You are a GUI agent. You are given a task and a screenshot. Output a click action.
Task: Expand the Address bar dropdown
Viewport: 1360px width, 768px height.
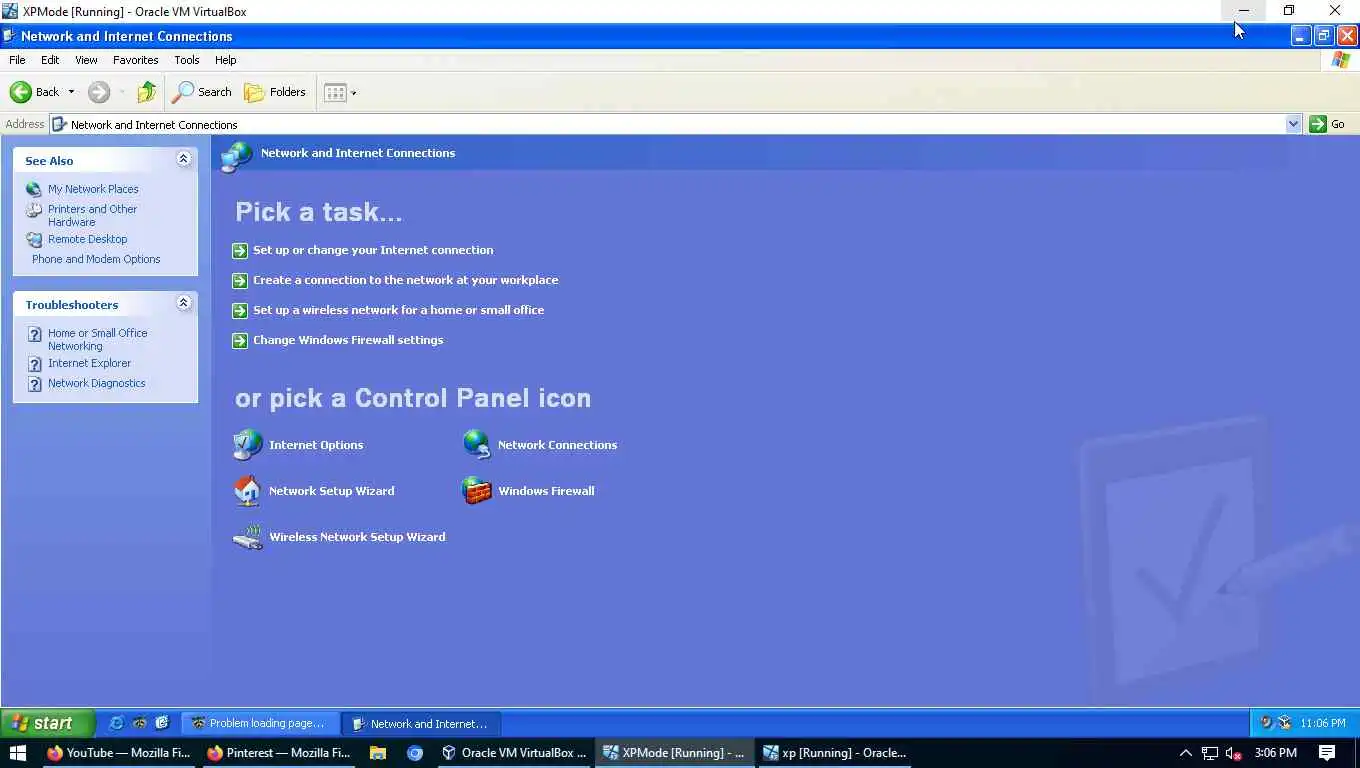pyautogui.click(x=1293, y=124)
